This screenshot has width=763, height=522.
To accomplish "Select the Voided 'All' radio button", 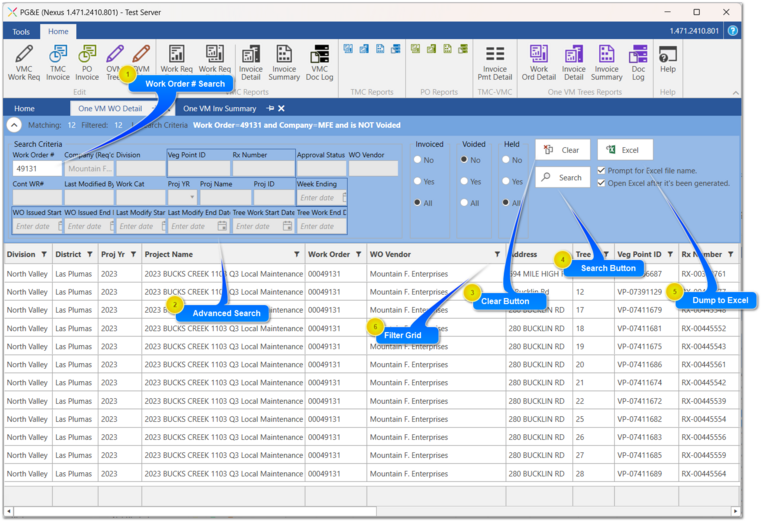I will pos(463,203).
